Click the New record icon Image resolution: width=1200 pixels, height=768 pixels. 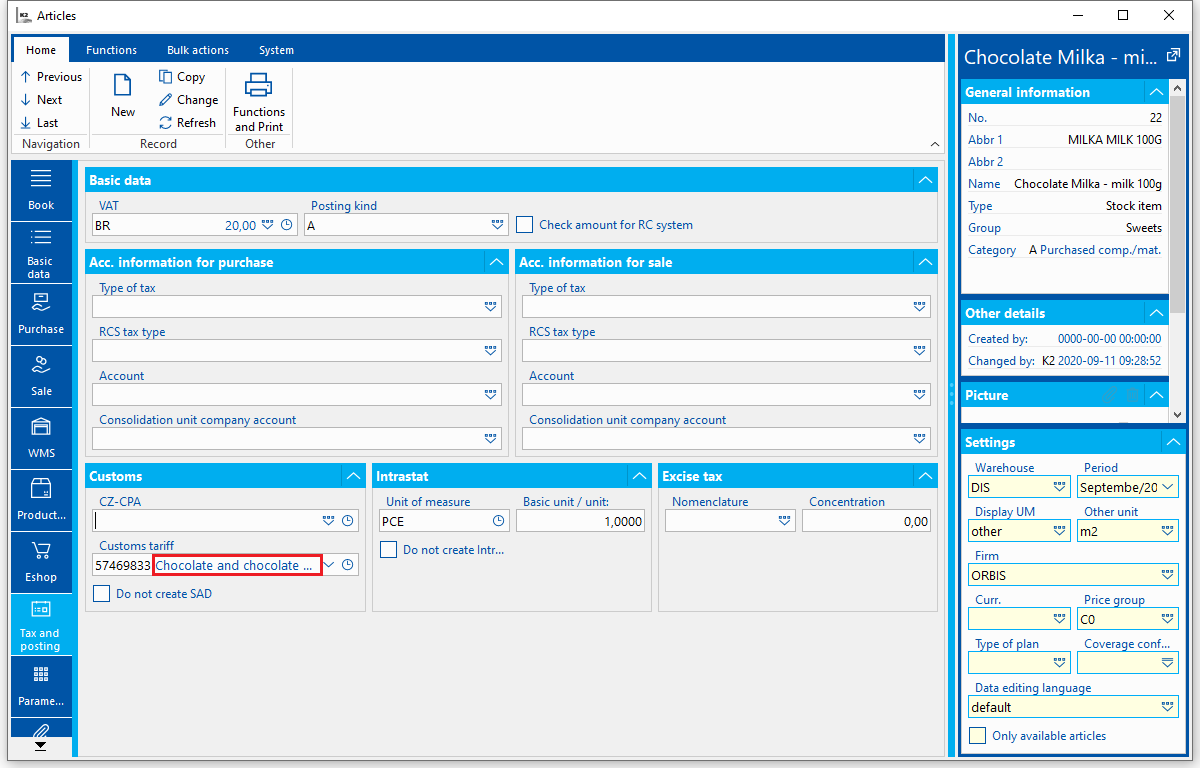[123, 87]
